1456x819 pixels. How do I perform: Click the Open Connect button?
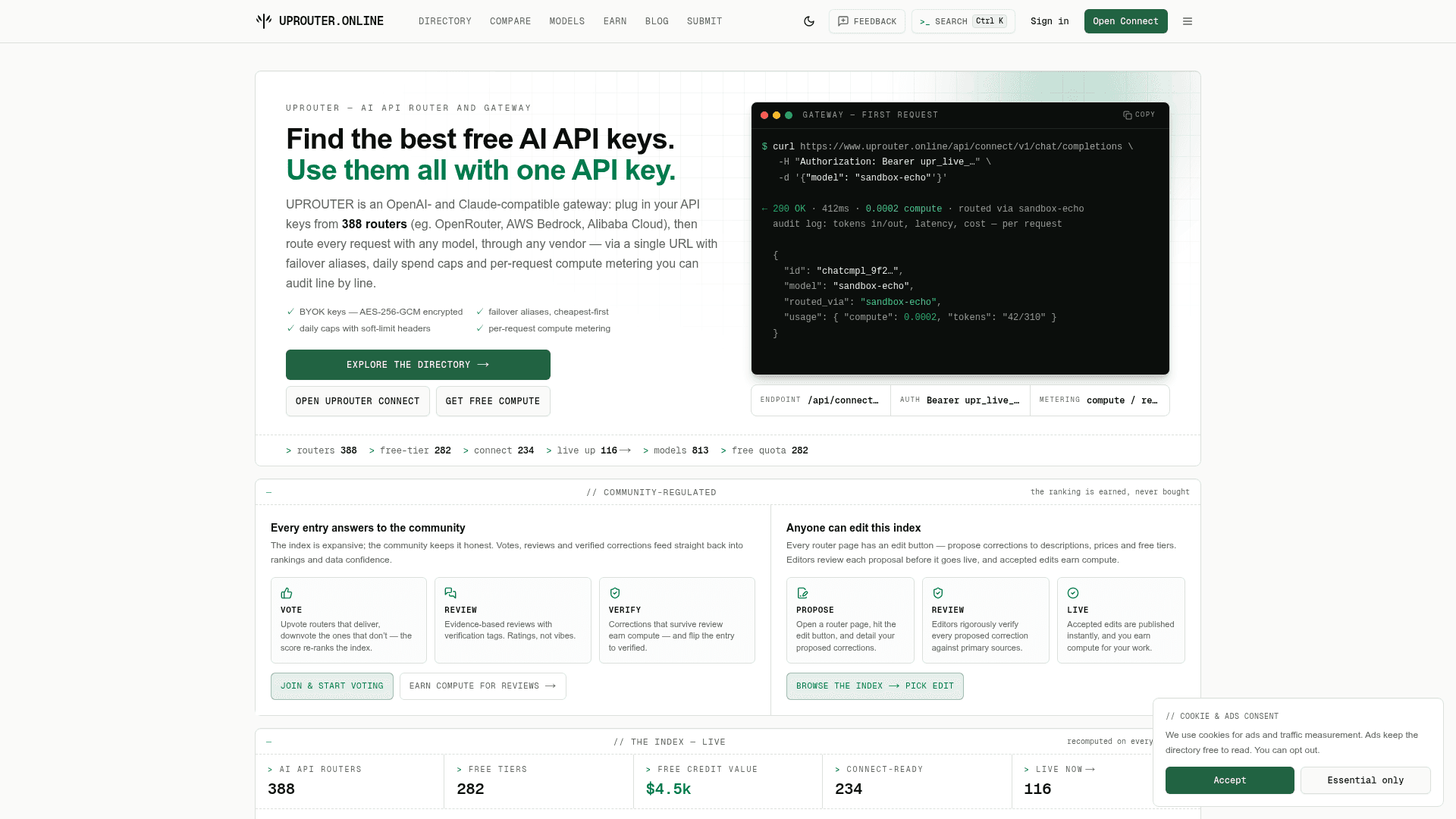tap(1125, 21)
